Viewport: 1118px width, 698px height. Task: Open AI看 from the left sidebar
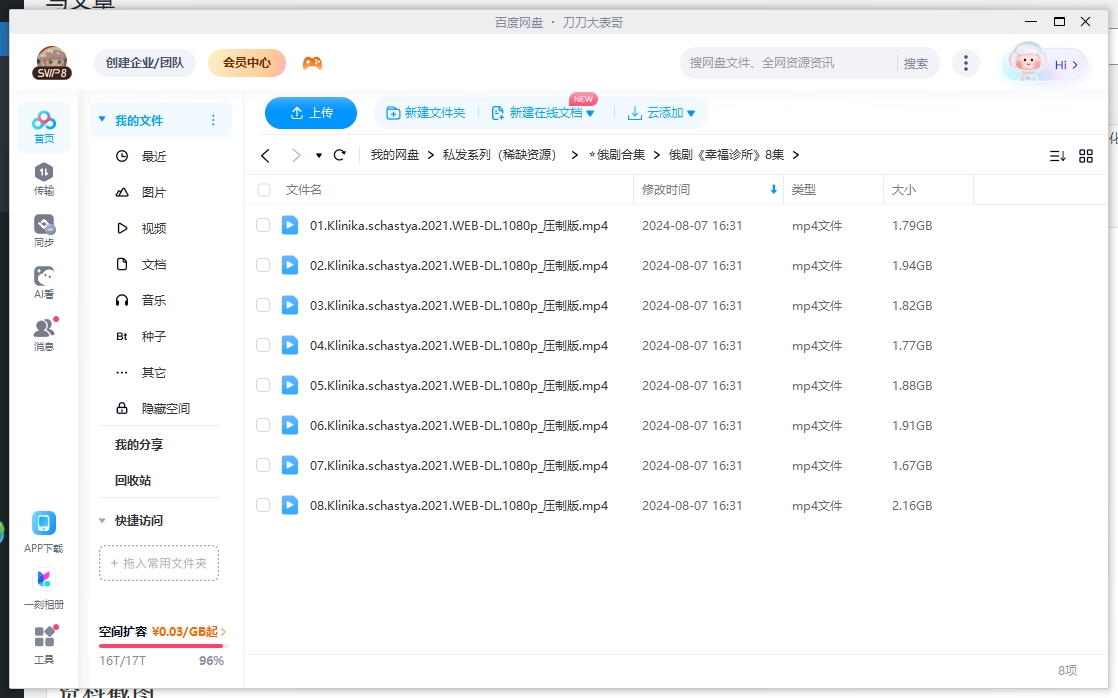point(42,282)
